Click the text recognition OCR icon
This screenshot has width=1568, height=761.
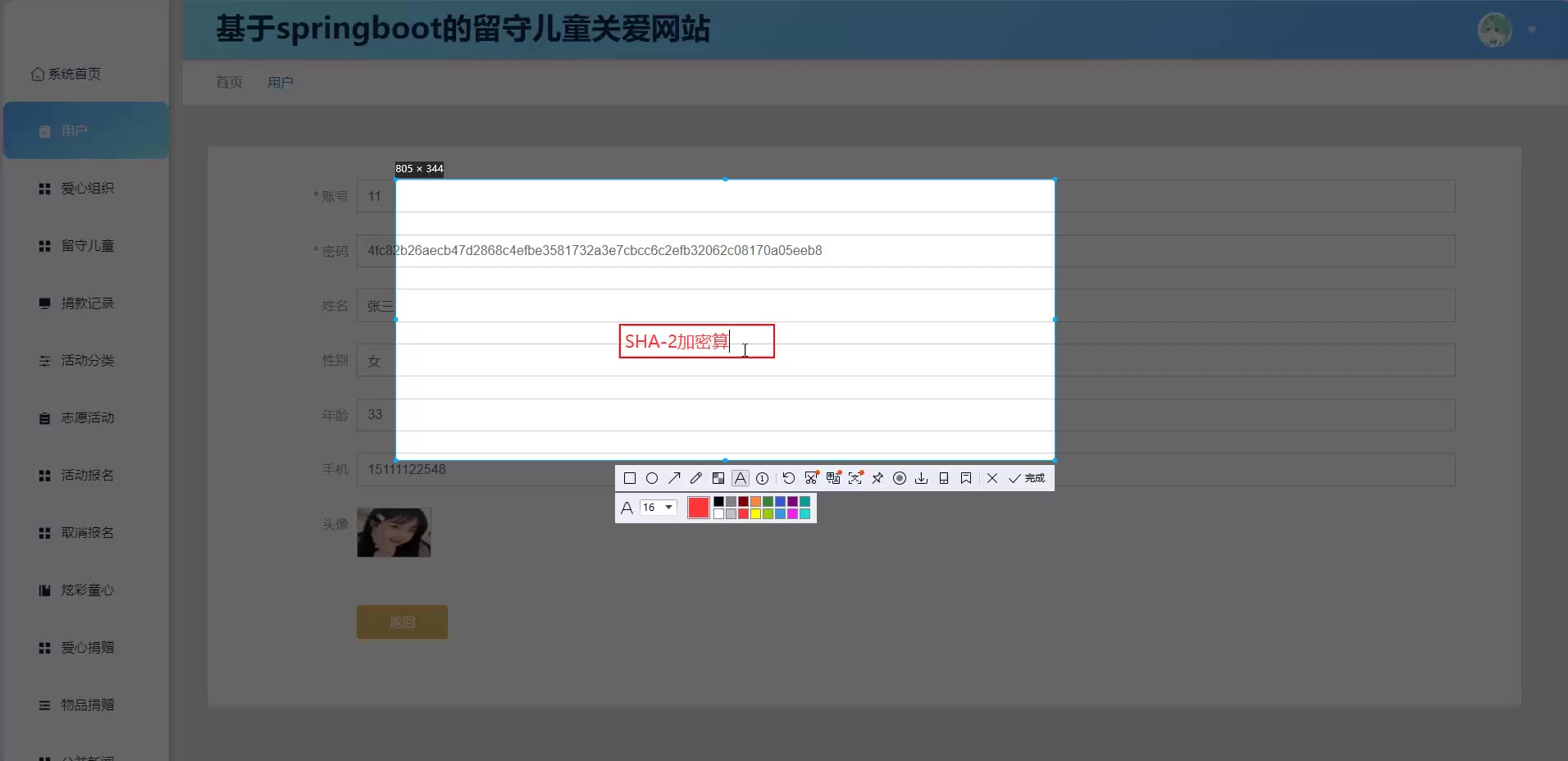pos(855,478)
